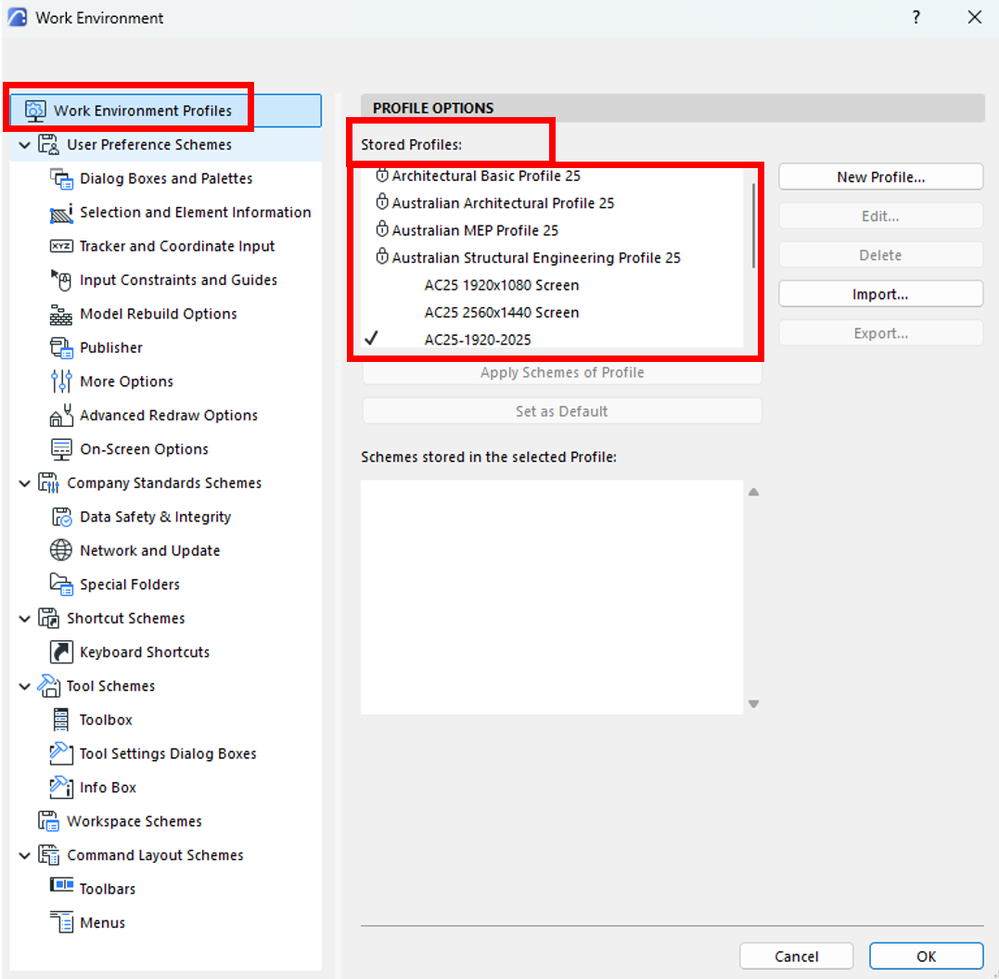The height and width of the screenshot is (979, 999).
Task: Collapse the Tool Schemes group
Action: (25, 687)
